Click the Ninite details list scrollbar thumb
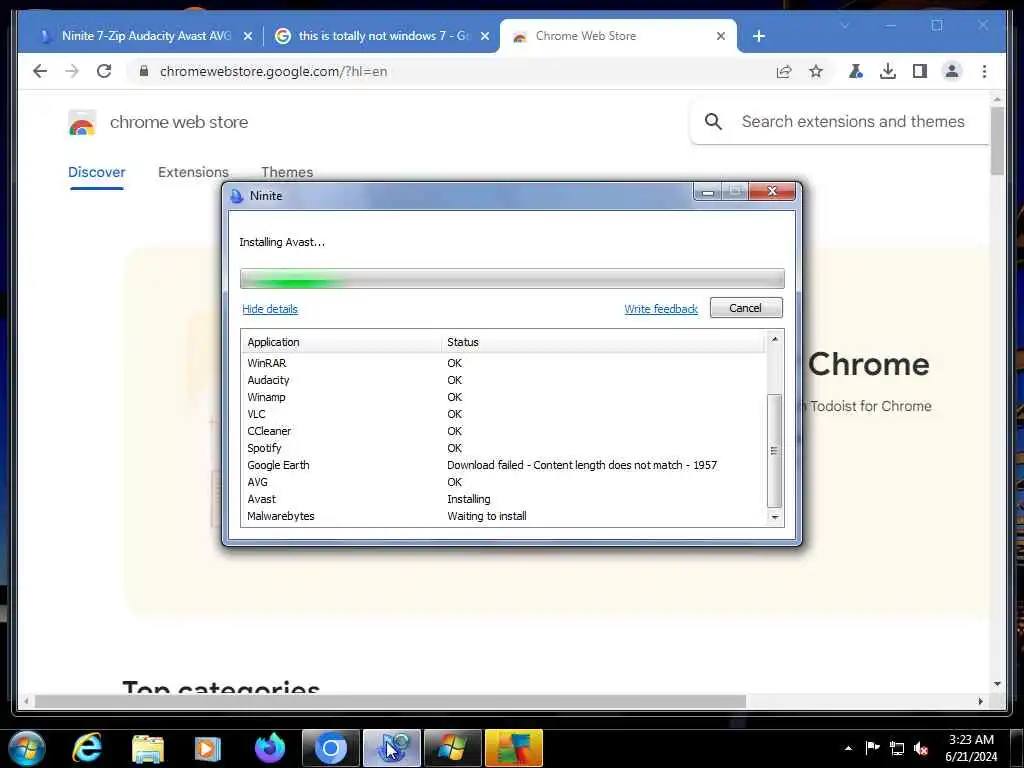This screenshot has width=1024, height=768. point(774,451)
